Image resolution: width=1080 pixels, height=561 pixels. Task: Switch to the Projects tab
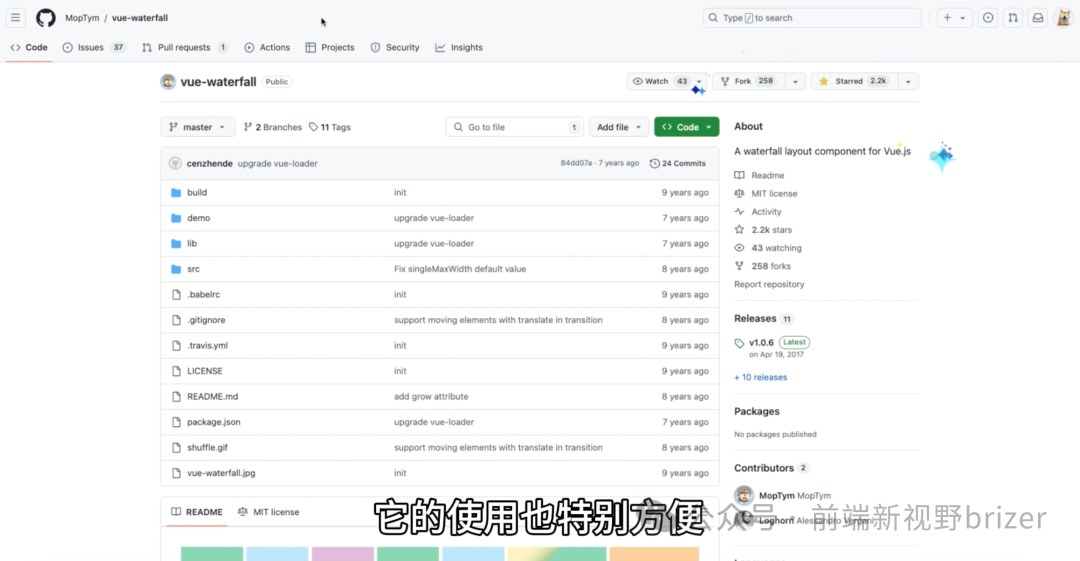(330, 48)
